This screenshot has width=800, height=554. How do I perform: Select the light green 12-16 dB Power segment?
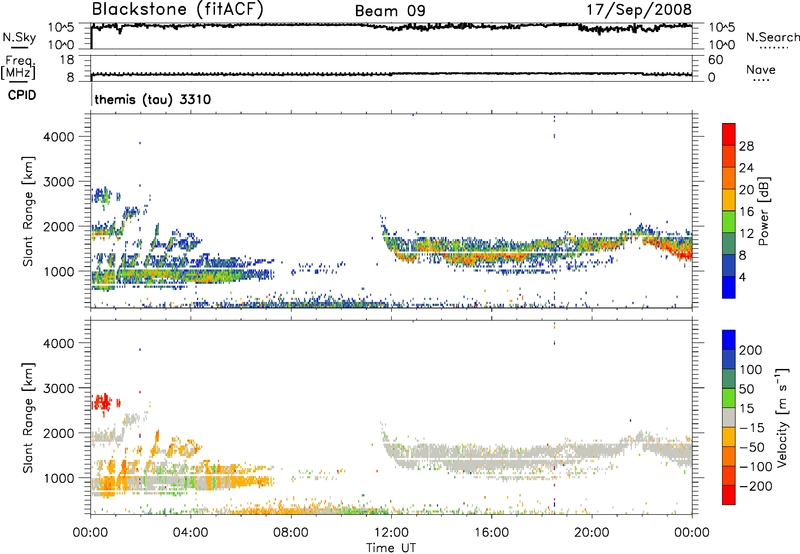[729, 222]
